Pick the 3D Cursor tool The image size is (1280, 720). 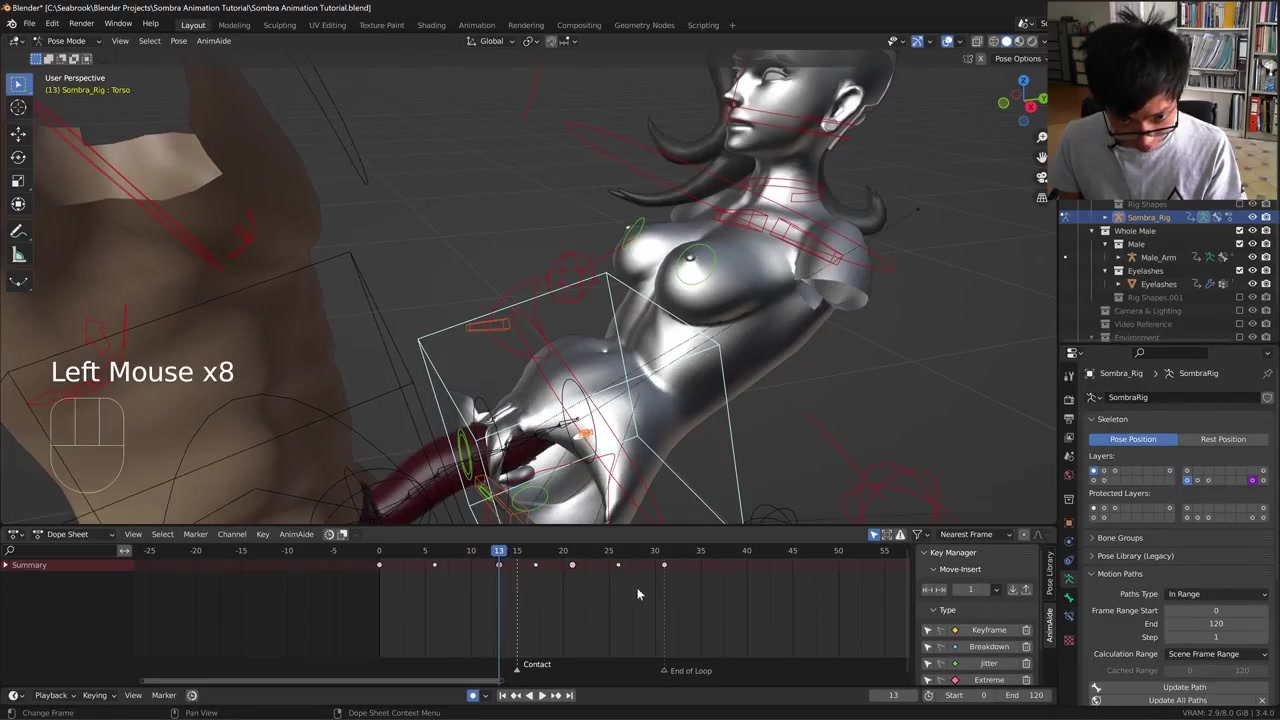[18, 108]
